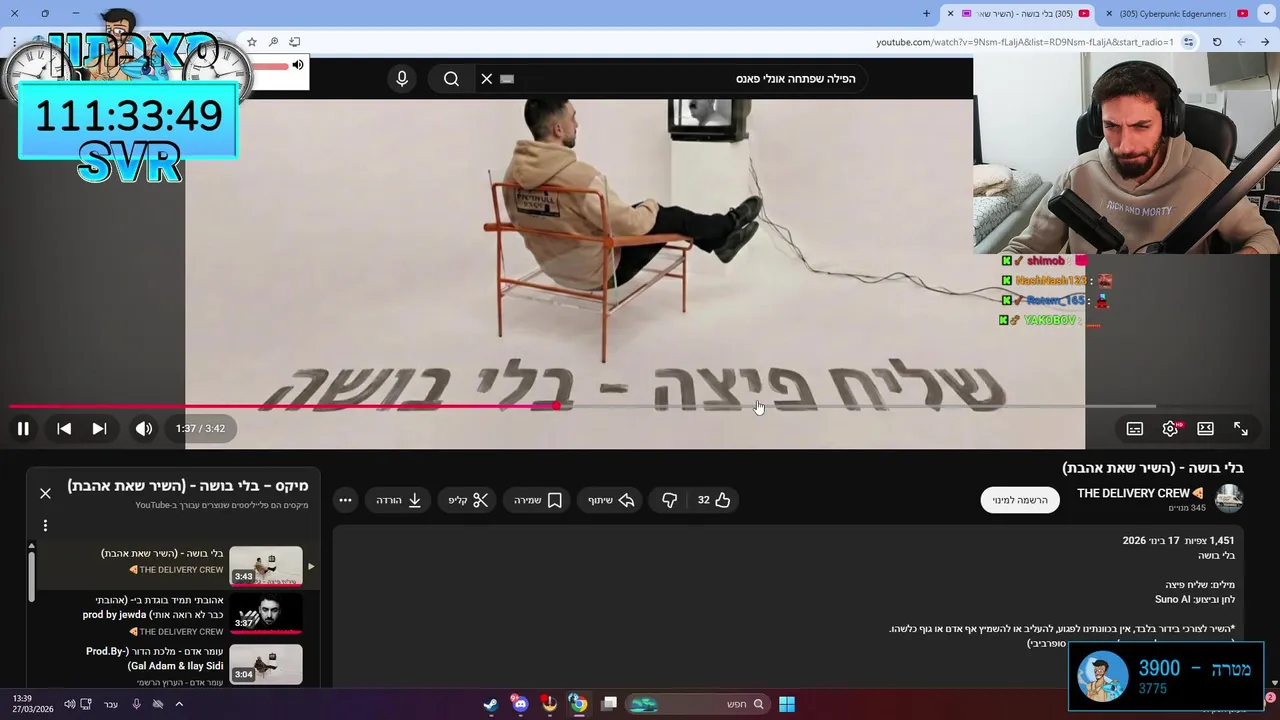Open the player settings gear
This screenshot has width=1280, height=720.
click(x=1170, y=428)
